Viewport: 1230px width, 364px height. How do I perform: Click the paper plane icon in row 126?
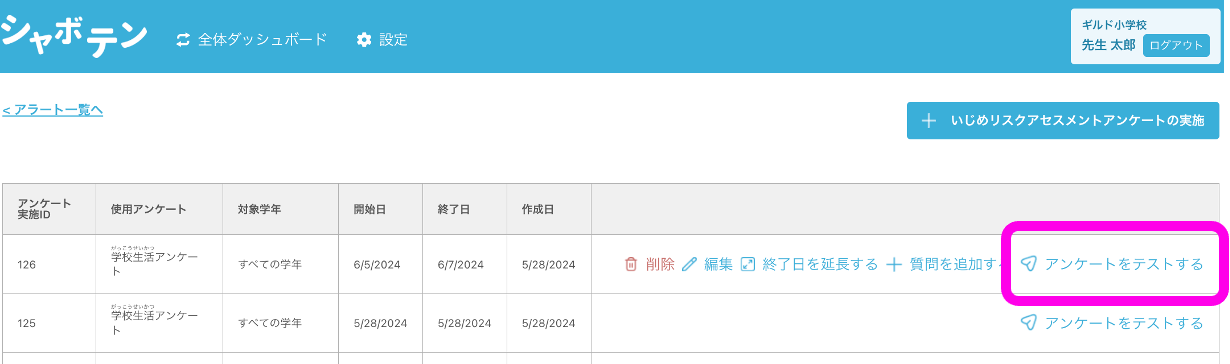pos(1028,264)
